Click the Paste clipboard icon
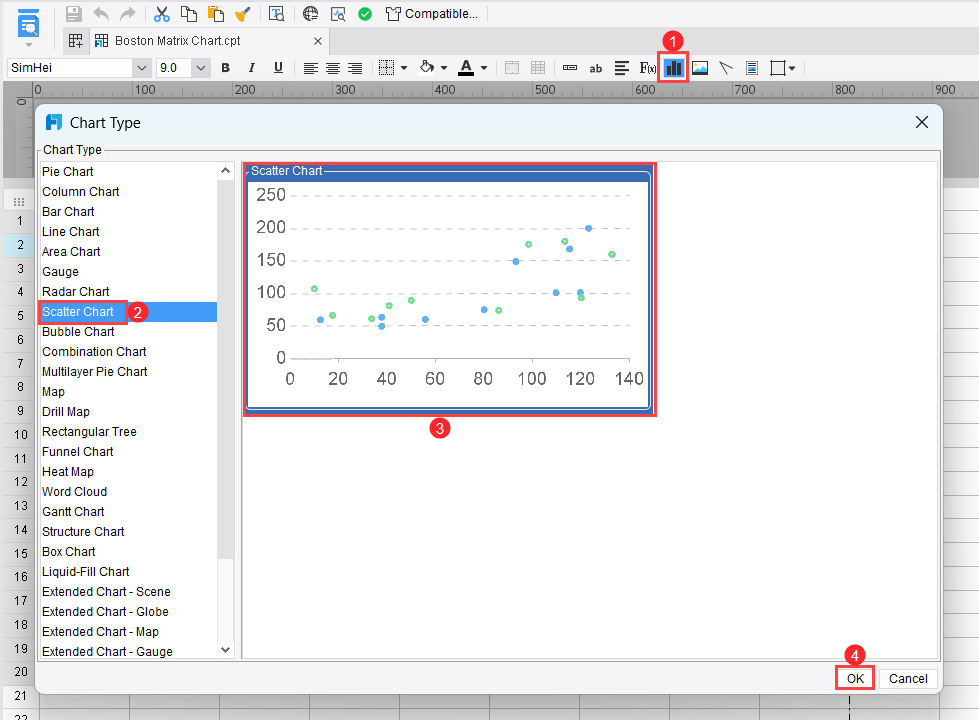The width and height of the screenshot is (979, 720). pyautogui.click(x=215, y=14)
